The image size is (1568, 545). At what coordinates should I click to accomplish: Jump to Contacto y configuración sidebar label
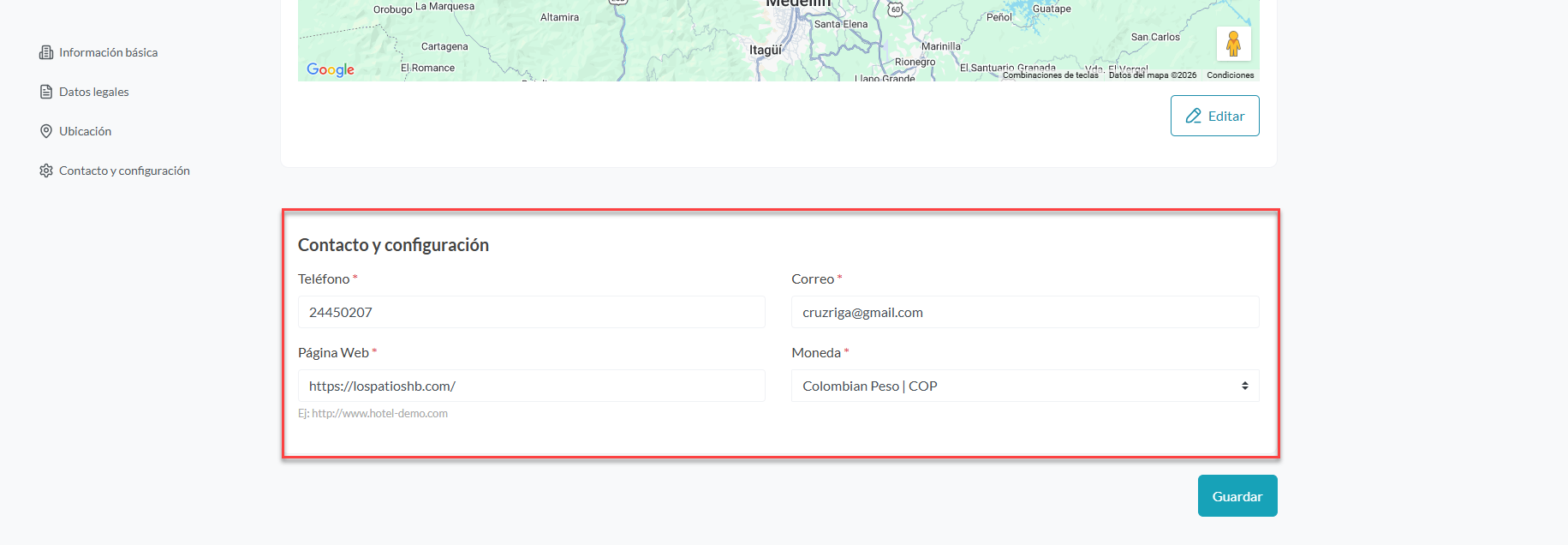tap(124, 171)
